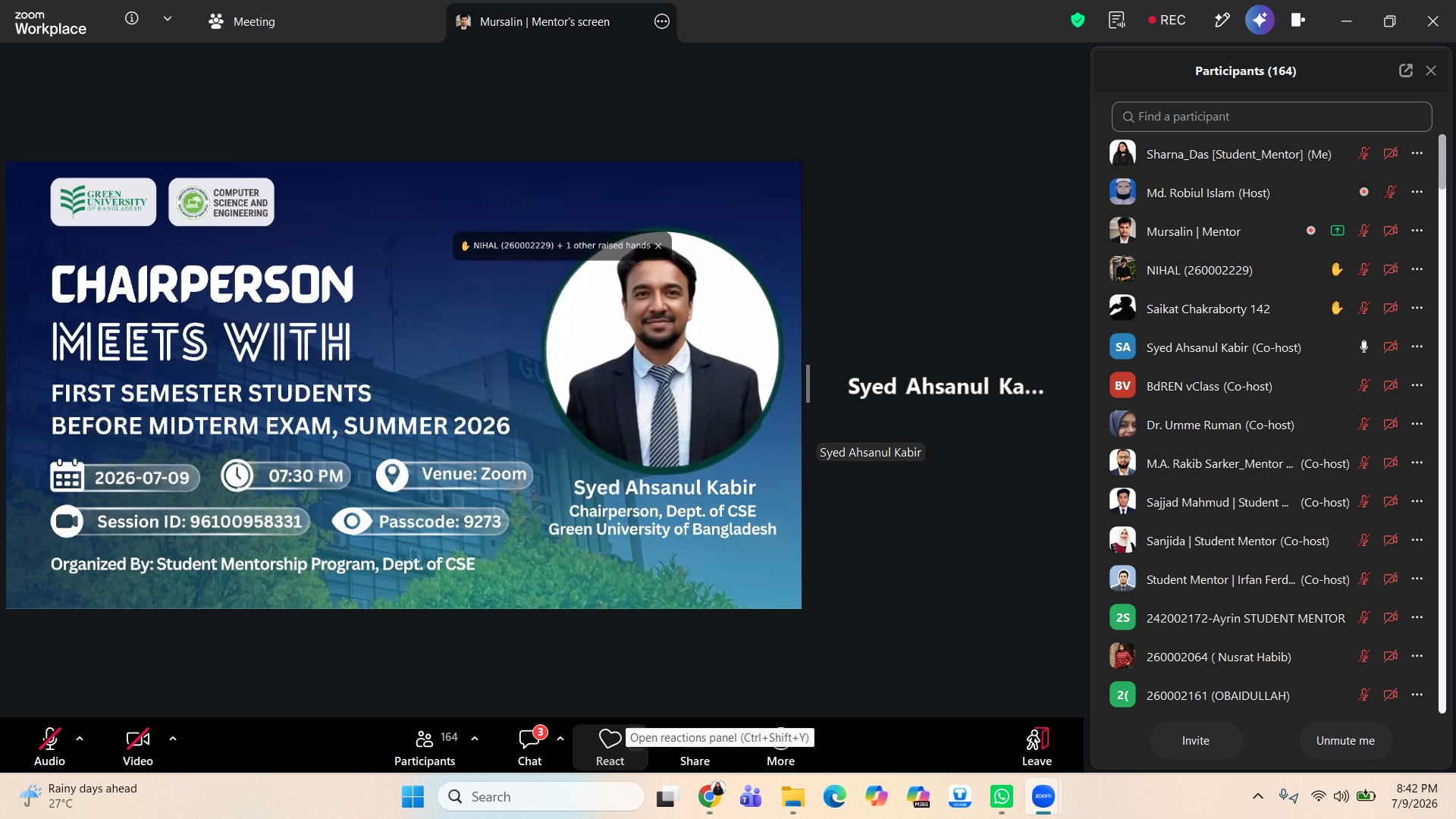This screenshot has height=819, width=1456.
Task: Open the AI Companion sparkle icon
Action: point(1260,20)
